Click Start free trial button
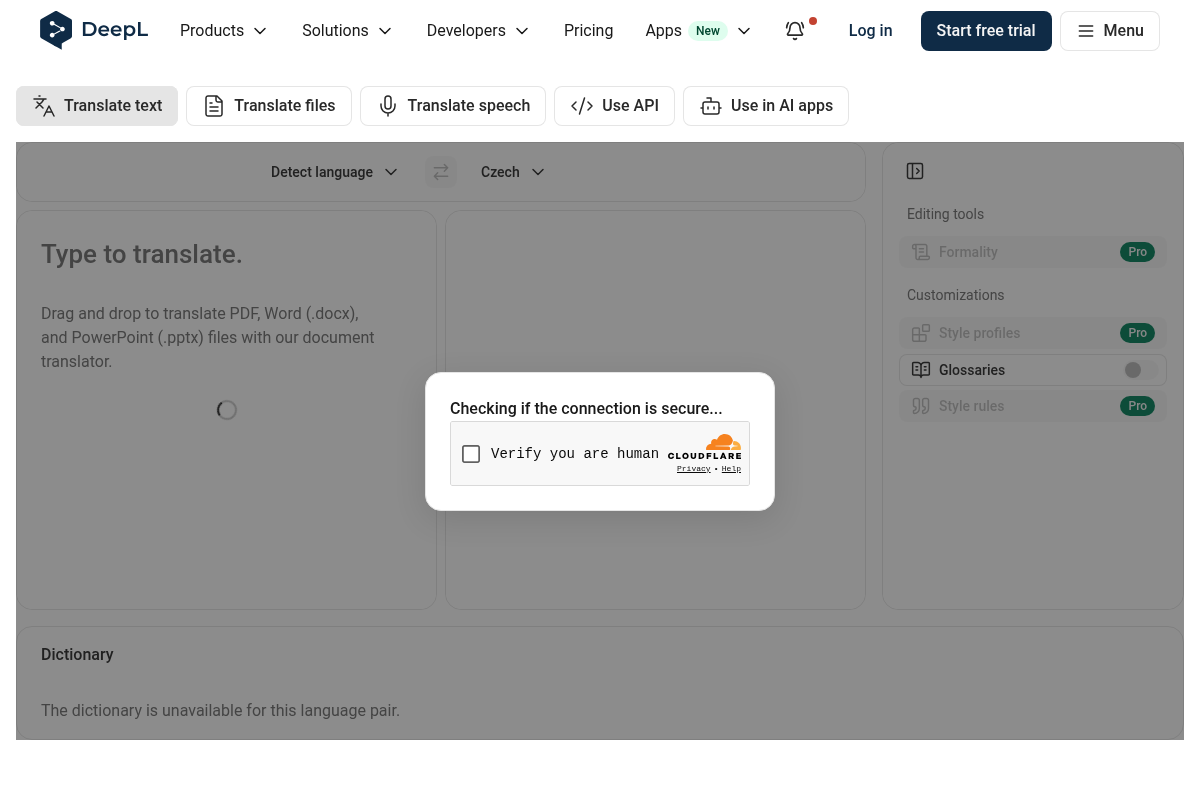 (x=986, y=31)
